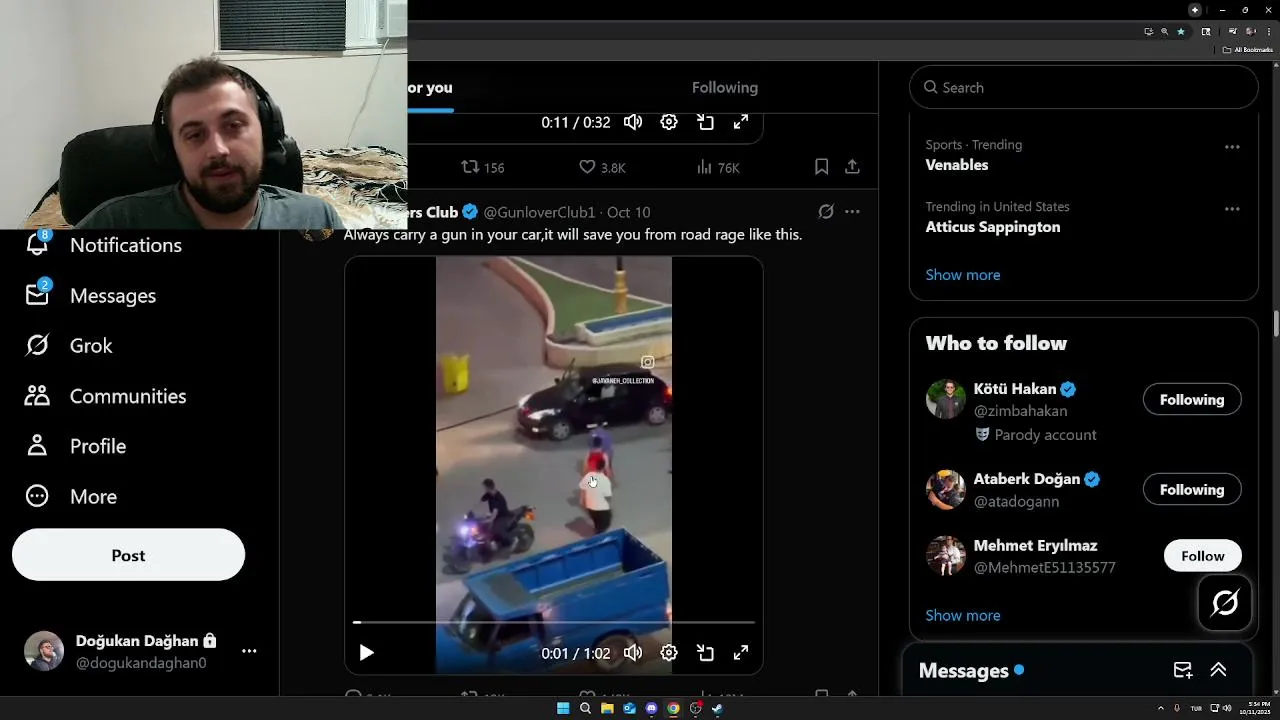
Task: Repost the tweet with 156 reposts
Action: (x=482, y=167)
